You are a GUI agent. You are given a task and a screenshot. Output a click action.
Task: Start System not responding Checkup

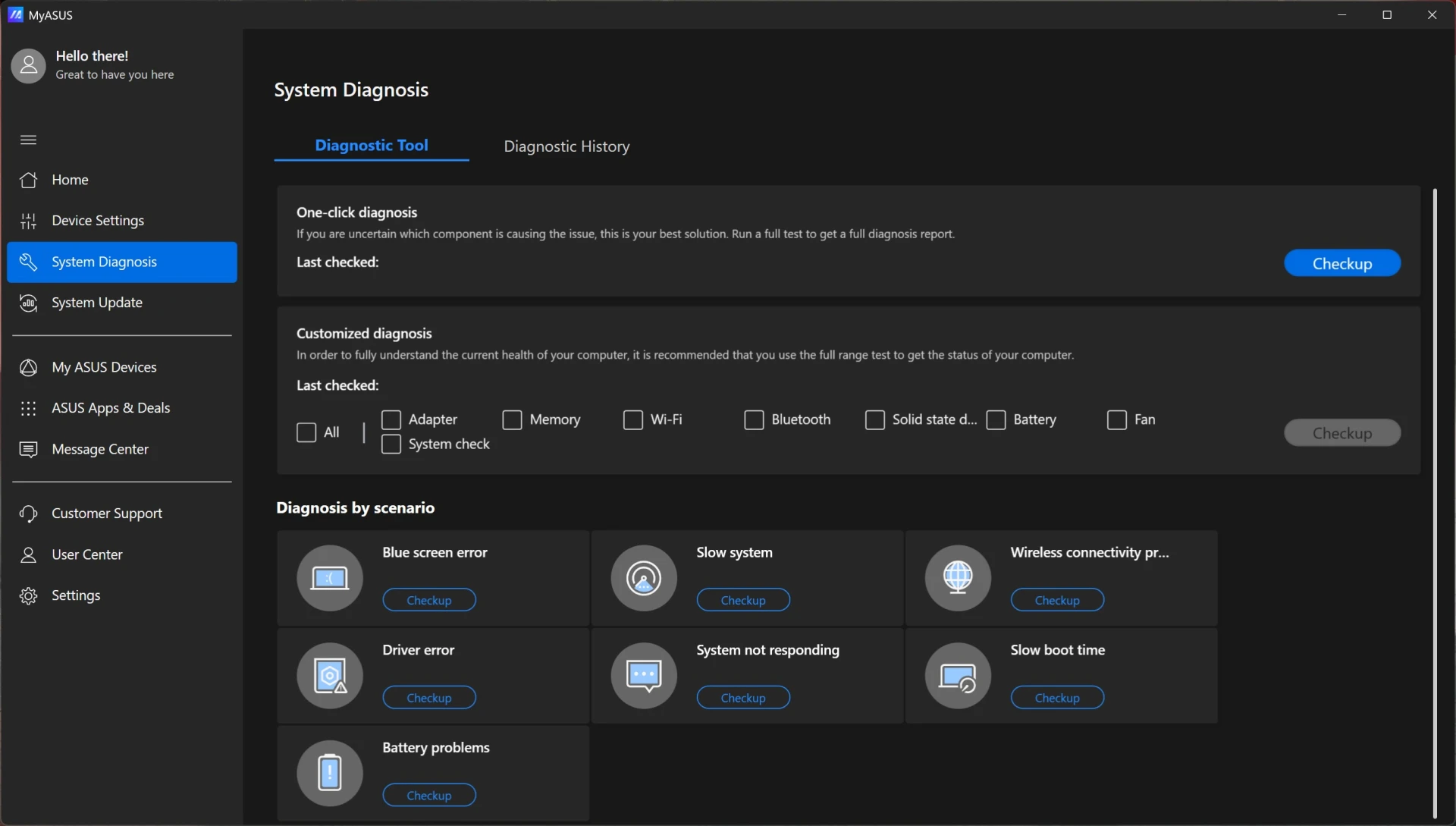click(743, 698)
